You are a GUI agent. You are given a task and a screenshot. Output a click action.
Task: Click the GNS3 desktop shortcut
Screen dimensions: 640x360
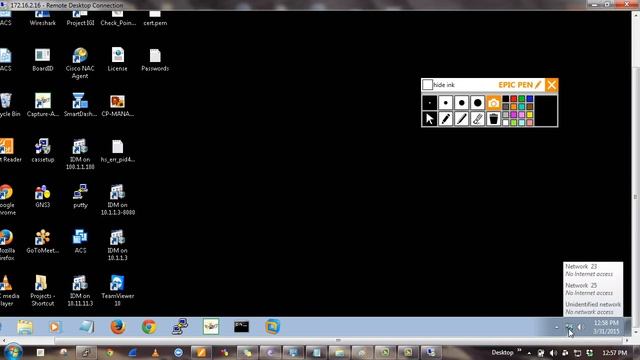click(x=42, y=196)
